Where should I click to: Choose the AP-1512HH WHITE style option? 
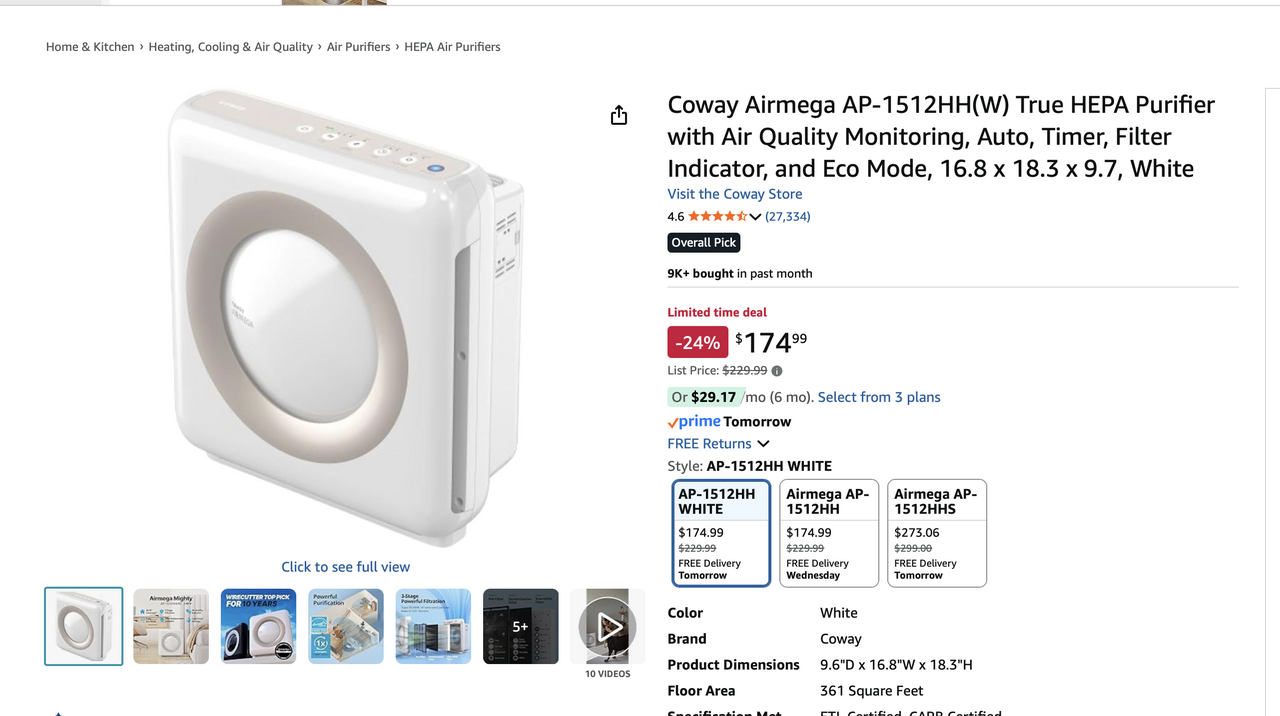tap(721, 533)
